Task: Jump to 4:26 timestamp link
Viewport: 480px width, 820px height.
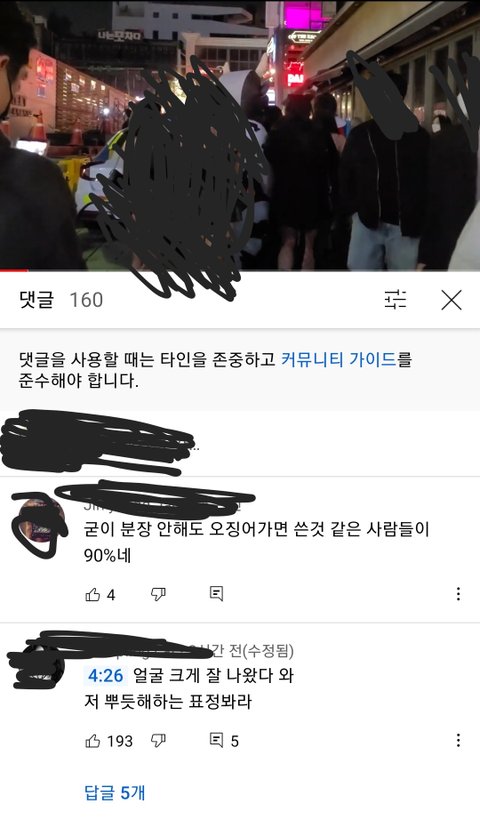Action: click(x=105, y=676)
